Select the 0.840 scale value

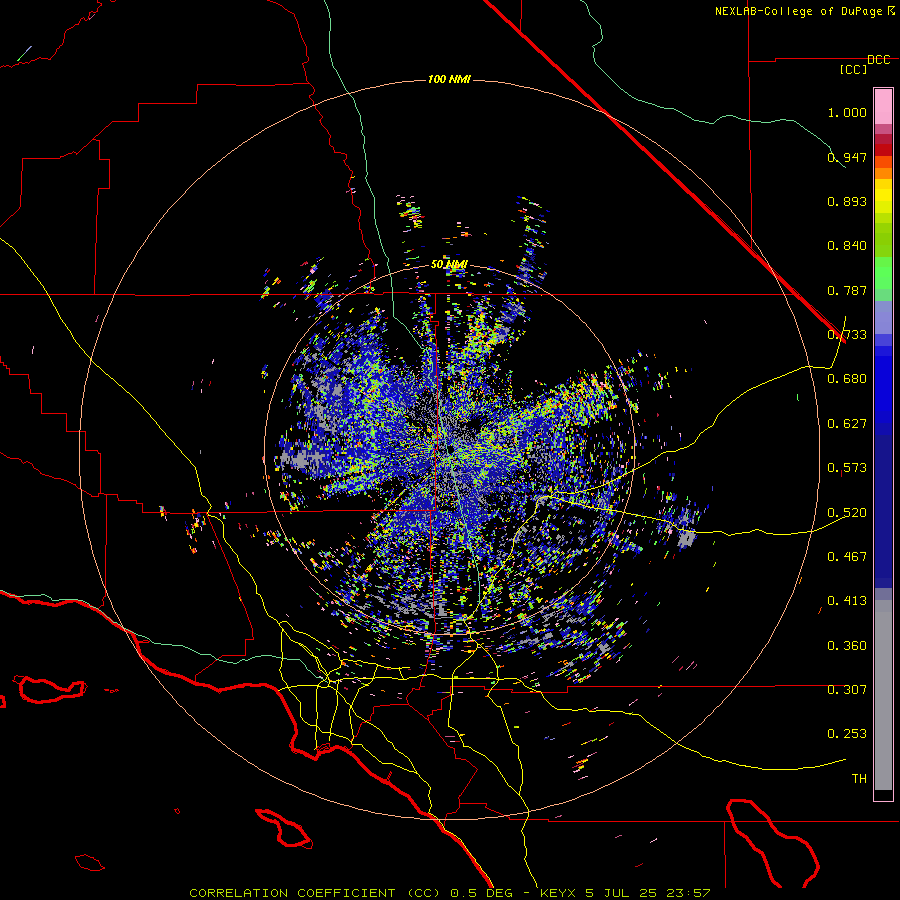(x=847, y=246)
